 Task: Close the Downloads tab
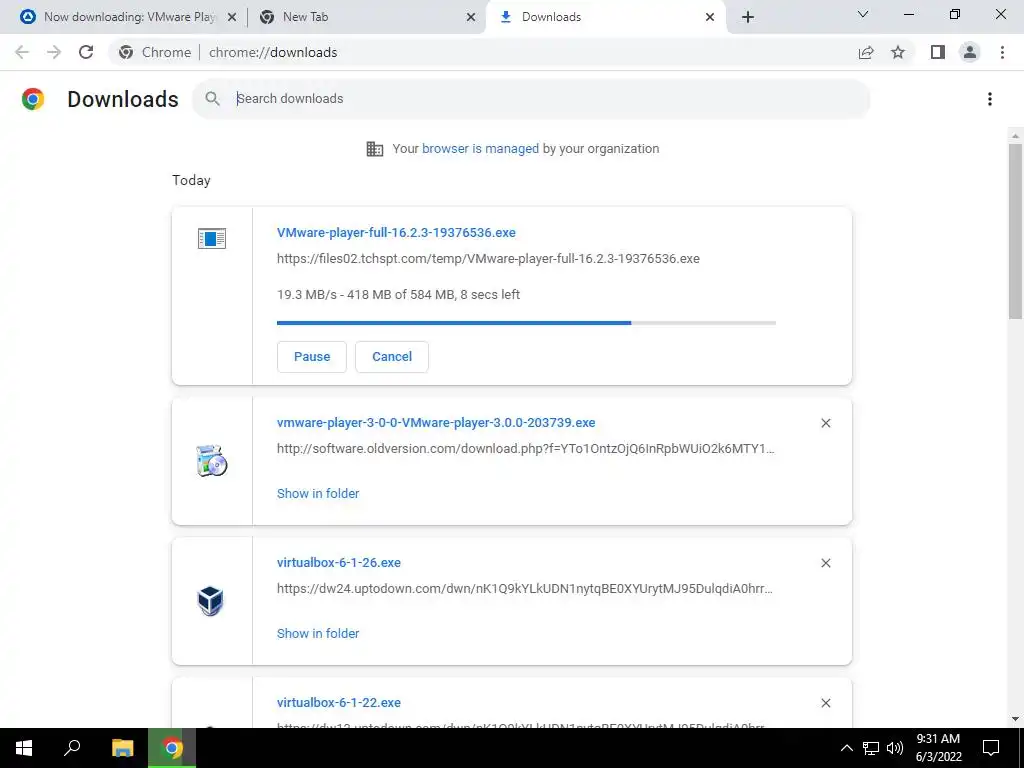(710, 17)
